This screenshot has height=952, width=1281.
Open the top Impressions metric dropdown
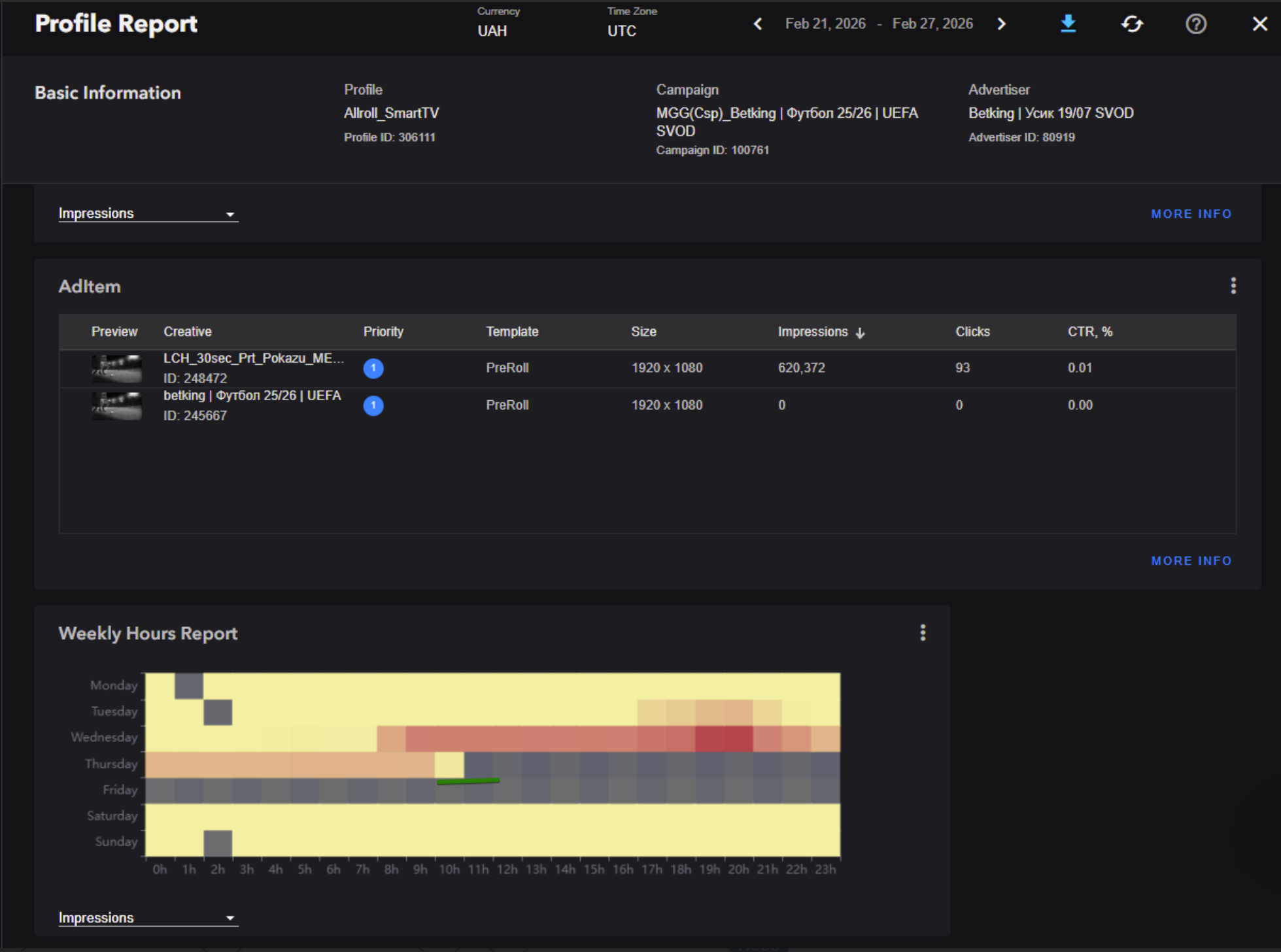coord(148,214)
